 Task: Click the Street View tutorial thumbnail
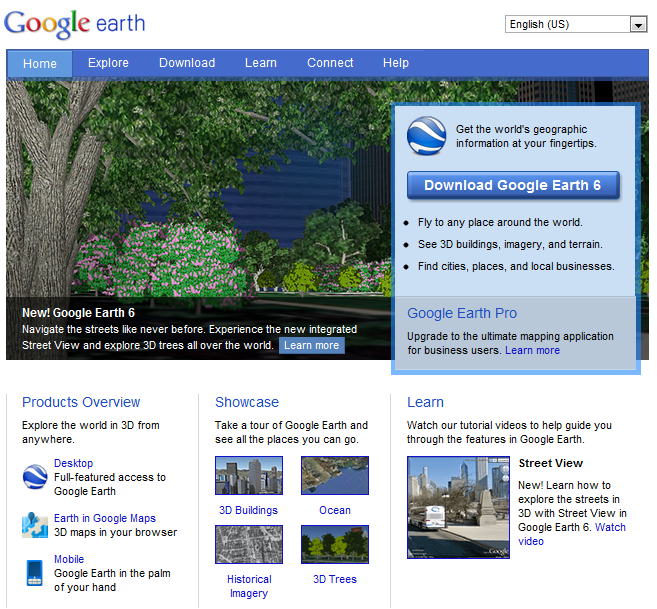click(x=458, y=508)
